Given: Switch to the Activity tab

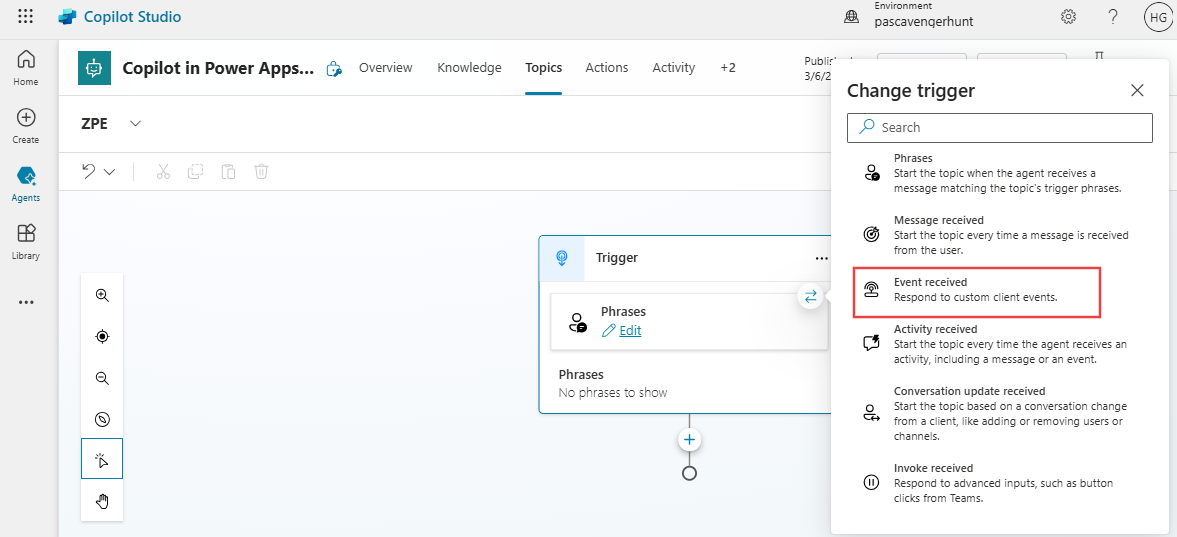Looking at the screenshot, I should (673, 68).
